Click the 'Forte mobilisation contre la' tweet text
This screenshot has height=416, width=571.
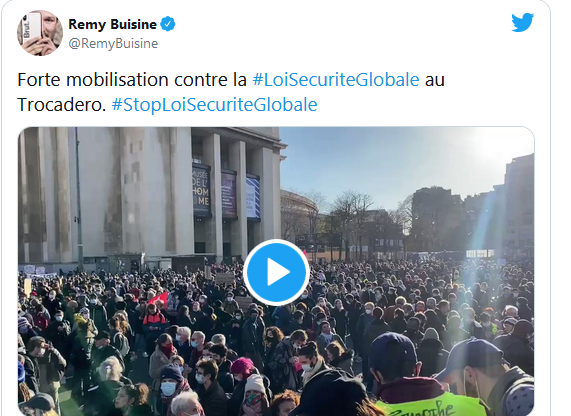(132, 79)
